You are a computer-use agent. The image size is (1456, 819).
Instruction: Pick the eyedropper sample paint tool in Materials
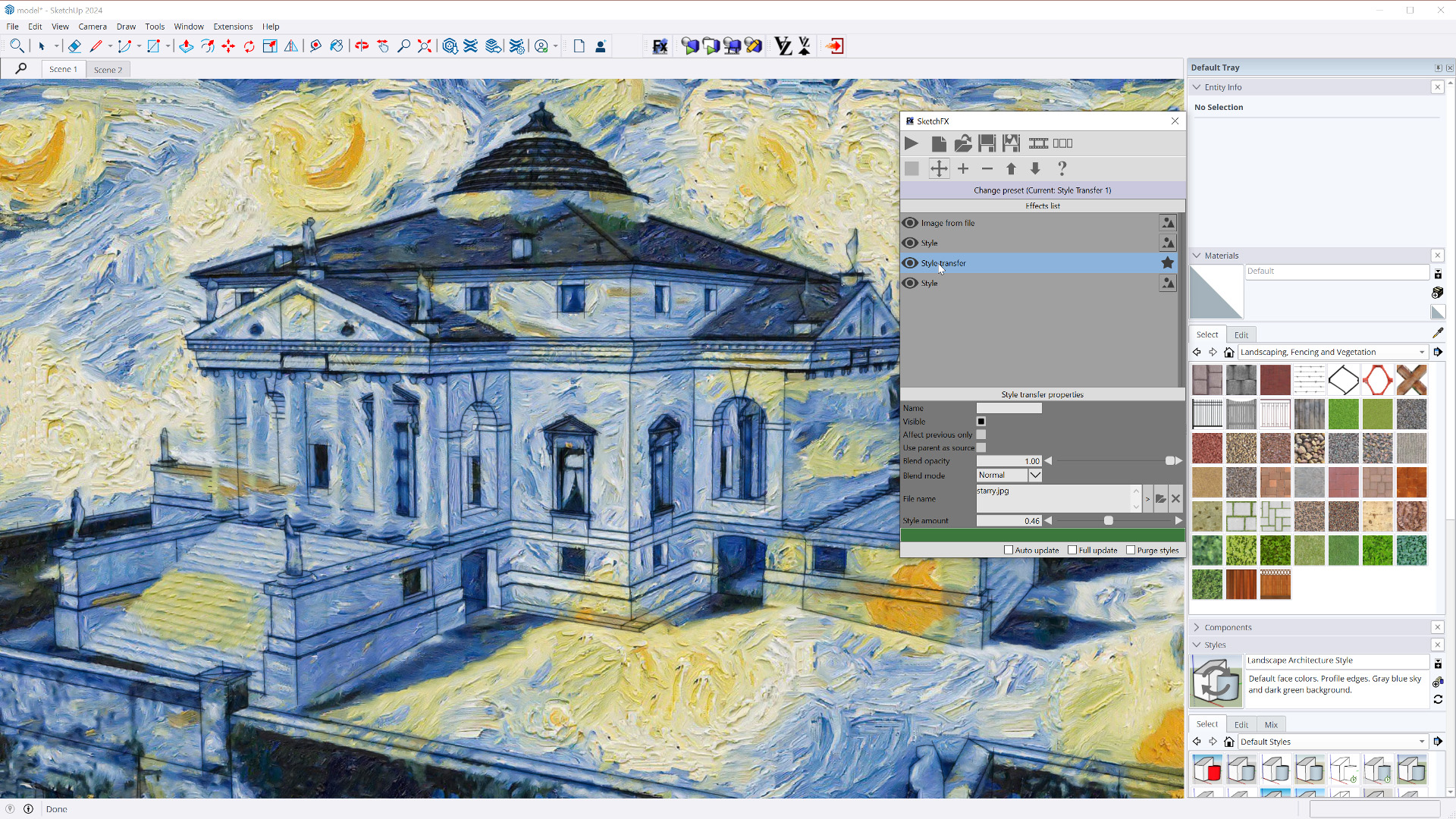click(1438, 334)
